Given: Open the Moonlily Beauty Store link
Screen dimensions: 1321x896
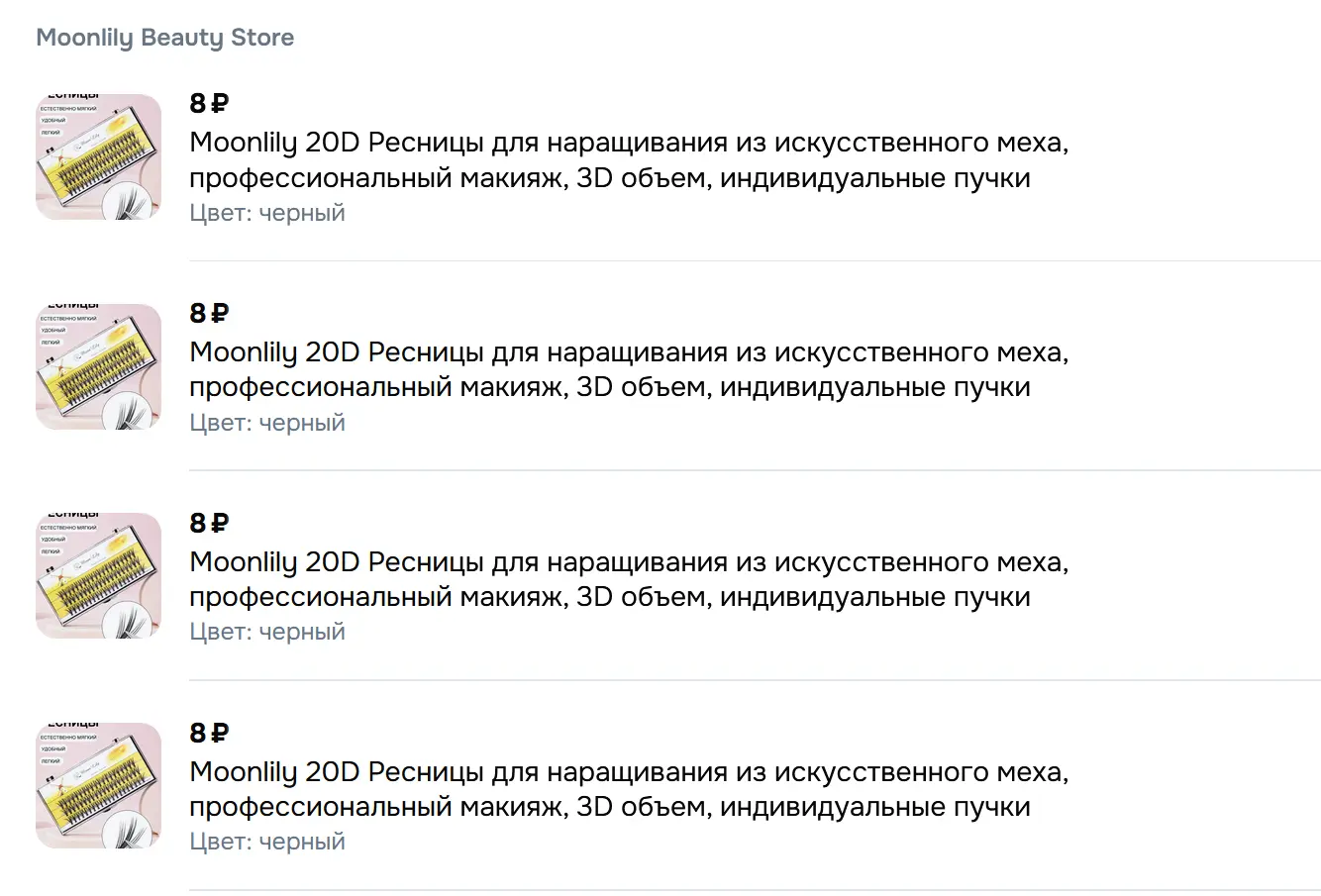Looking at the screenshot, I should pyautogui.click(x=164, y=38).
